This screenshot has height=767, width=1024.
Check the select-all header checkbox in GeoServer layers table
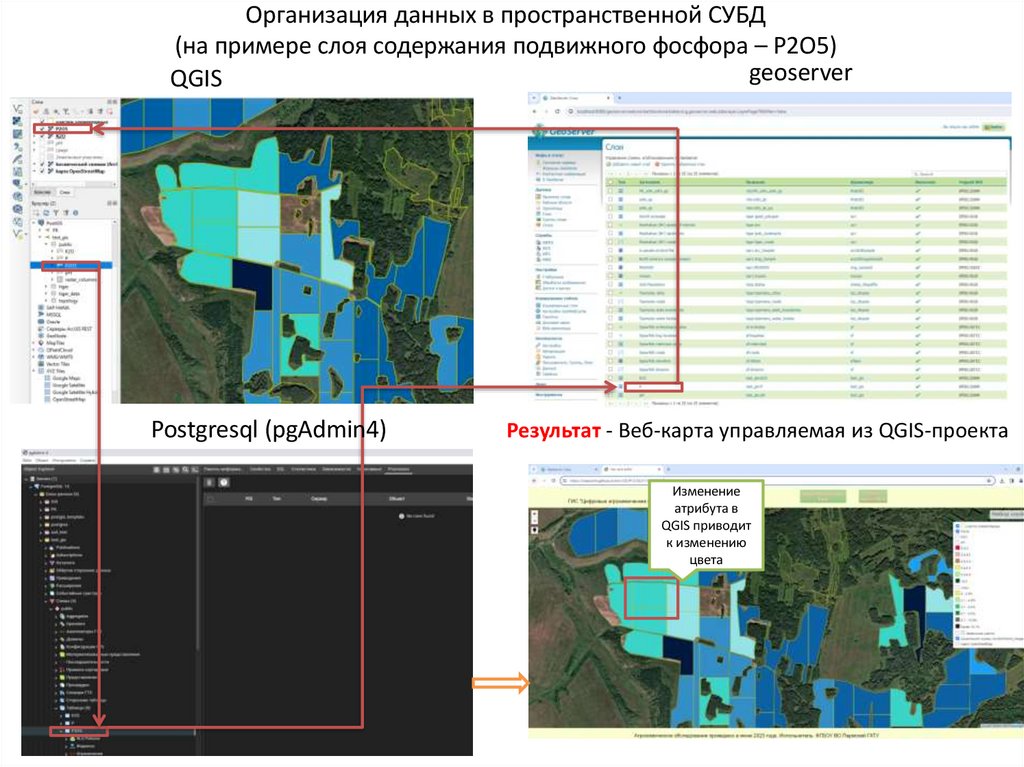[x=611, y=182]
